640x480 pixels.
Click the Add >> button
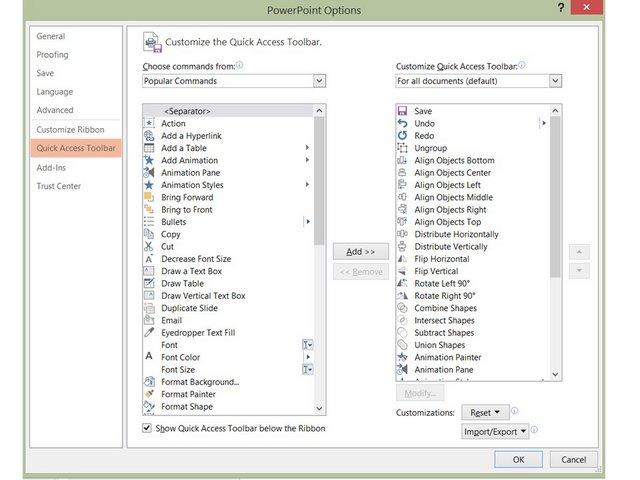point(360,251)
